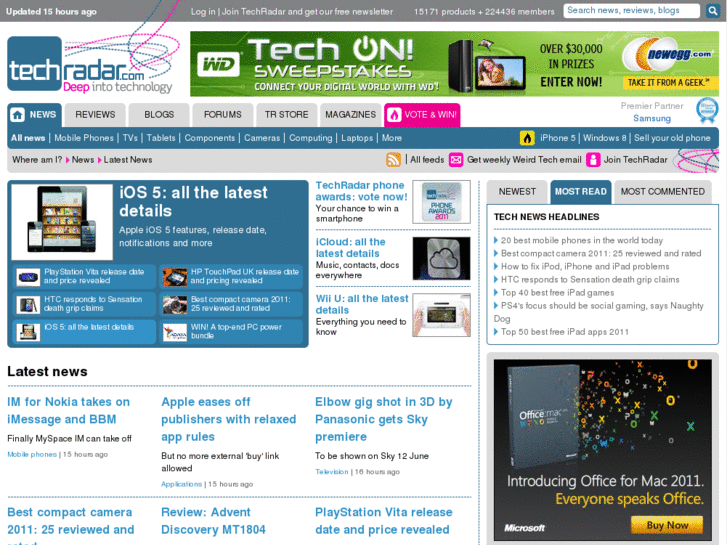This screenshot has height=545, width=727.
Task: Open the Magazines tab
Action: pos(351,115)
